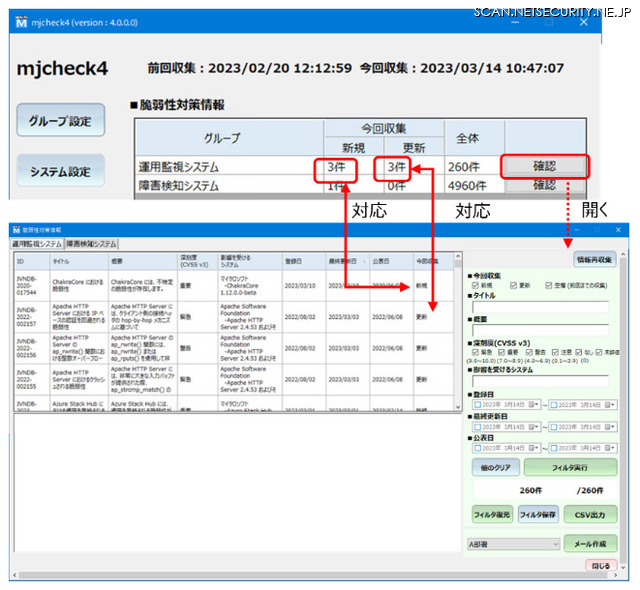Click the vulnerability window's title bar icon
Screen dimensions: 640x590
pyautogui.click(x=18, y=230)
